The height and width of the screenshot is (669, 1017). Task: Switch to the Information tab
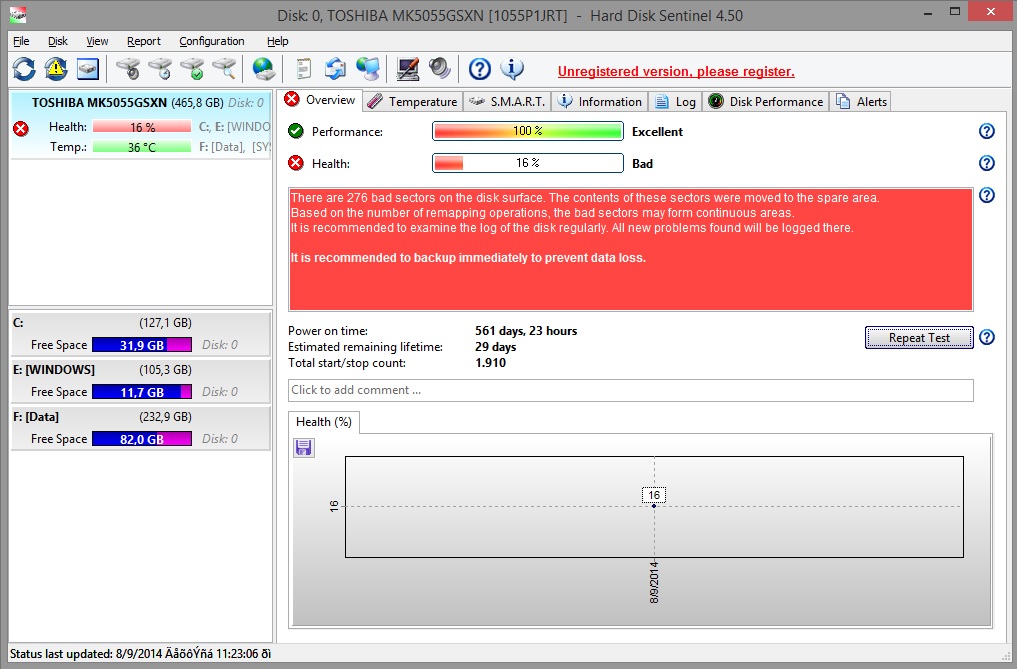coord(600,102)
